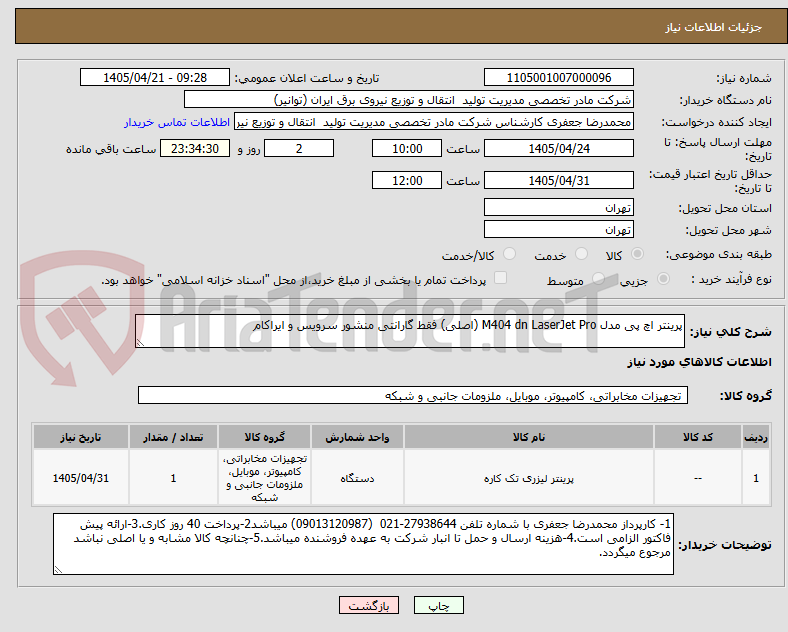Click the announcement date field 1405/04/21 - 09:28
788x632 pixels.
tap(155, 78)
